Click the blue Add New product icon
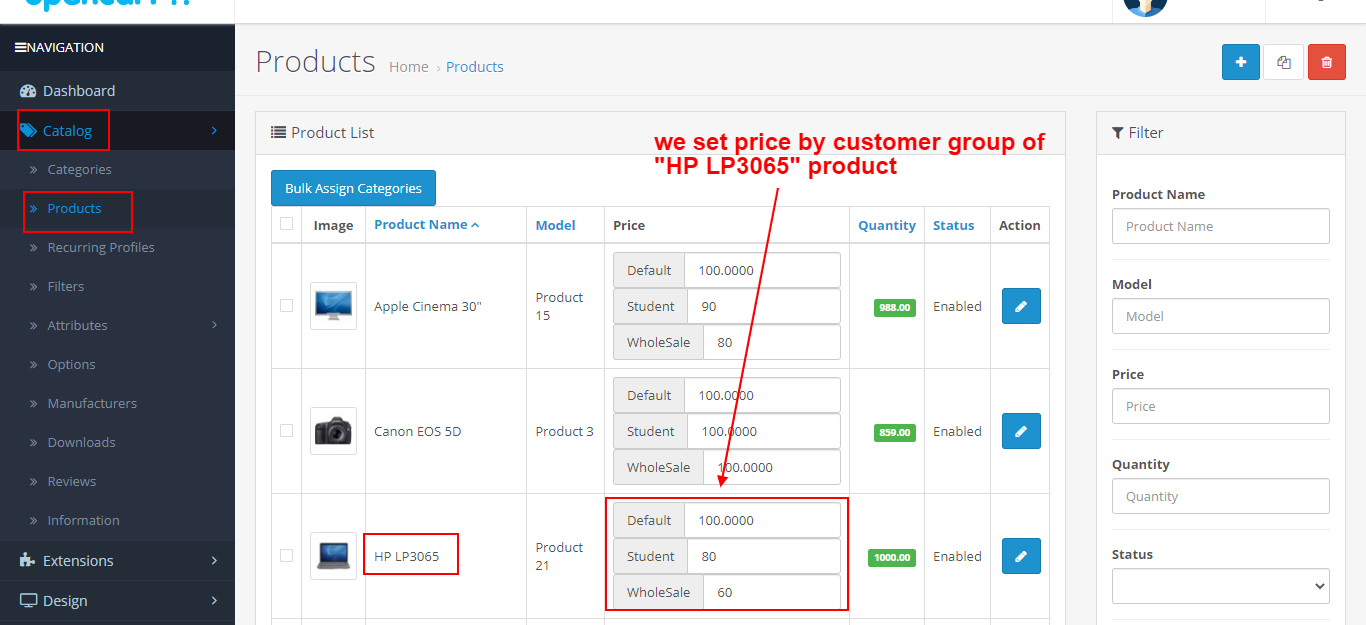Screen dimensions: 1366x625 tap(1240, 61)
